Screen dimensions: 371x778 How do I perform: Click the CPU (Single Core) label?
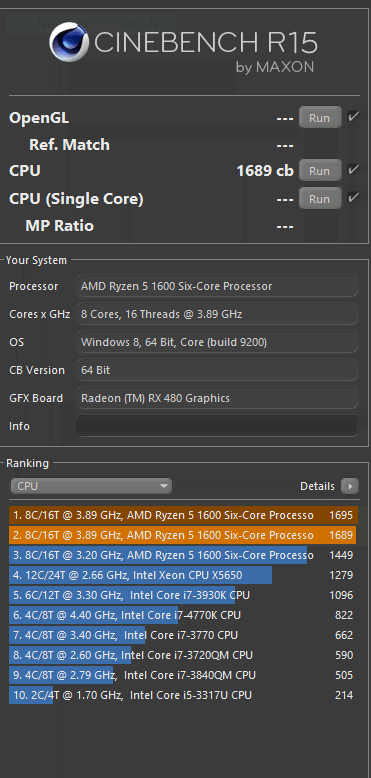point(76,199)
